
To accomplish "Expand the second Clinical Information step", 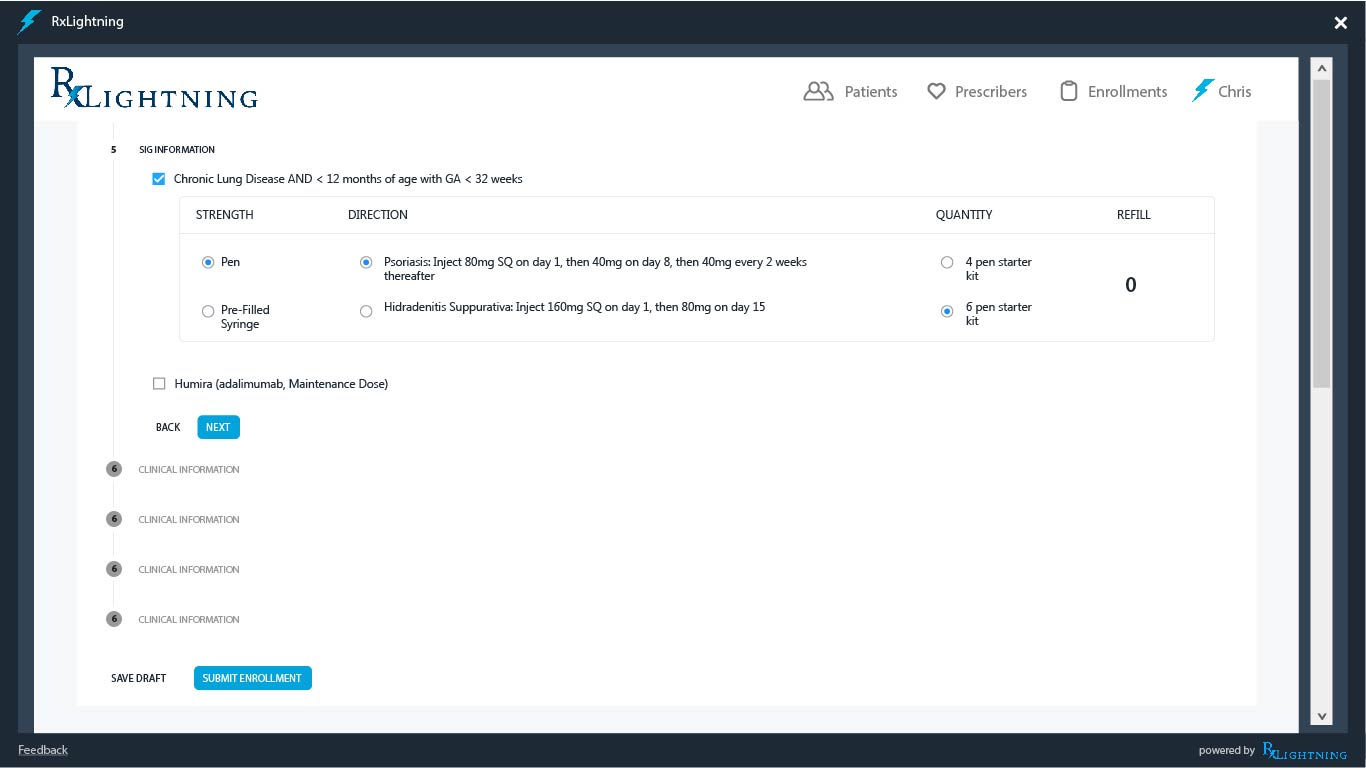I will point(188,519).
